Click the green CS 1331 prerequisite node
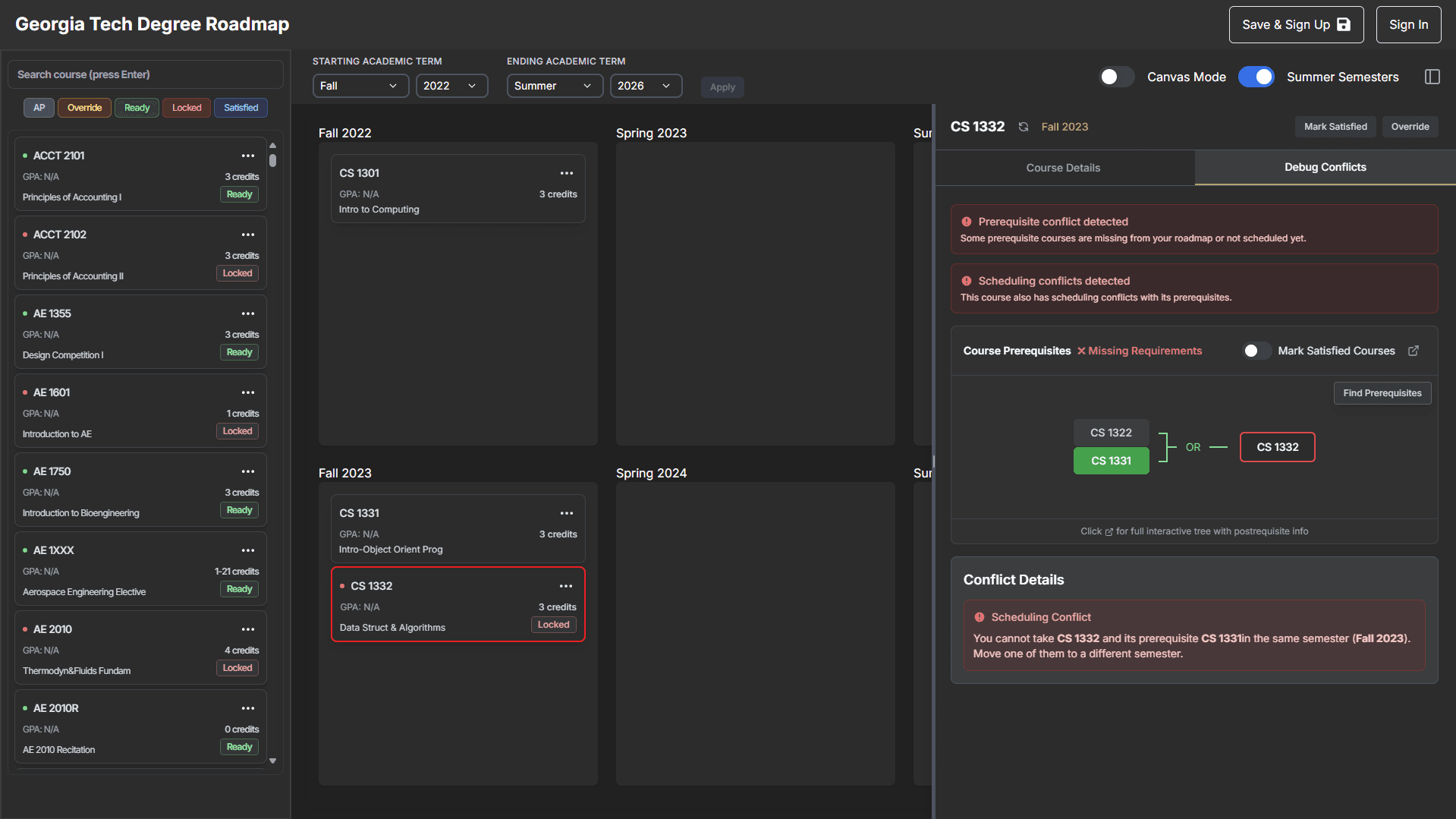 point(1111,461)
